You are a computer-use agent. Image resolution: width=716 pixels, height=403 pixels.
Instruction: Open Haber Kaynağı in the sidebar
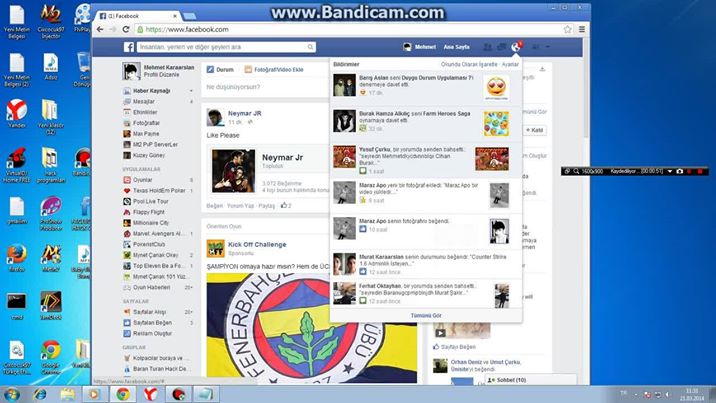point(151,91)
